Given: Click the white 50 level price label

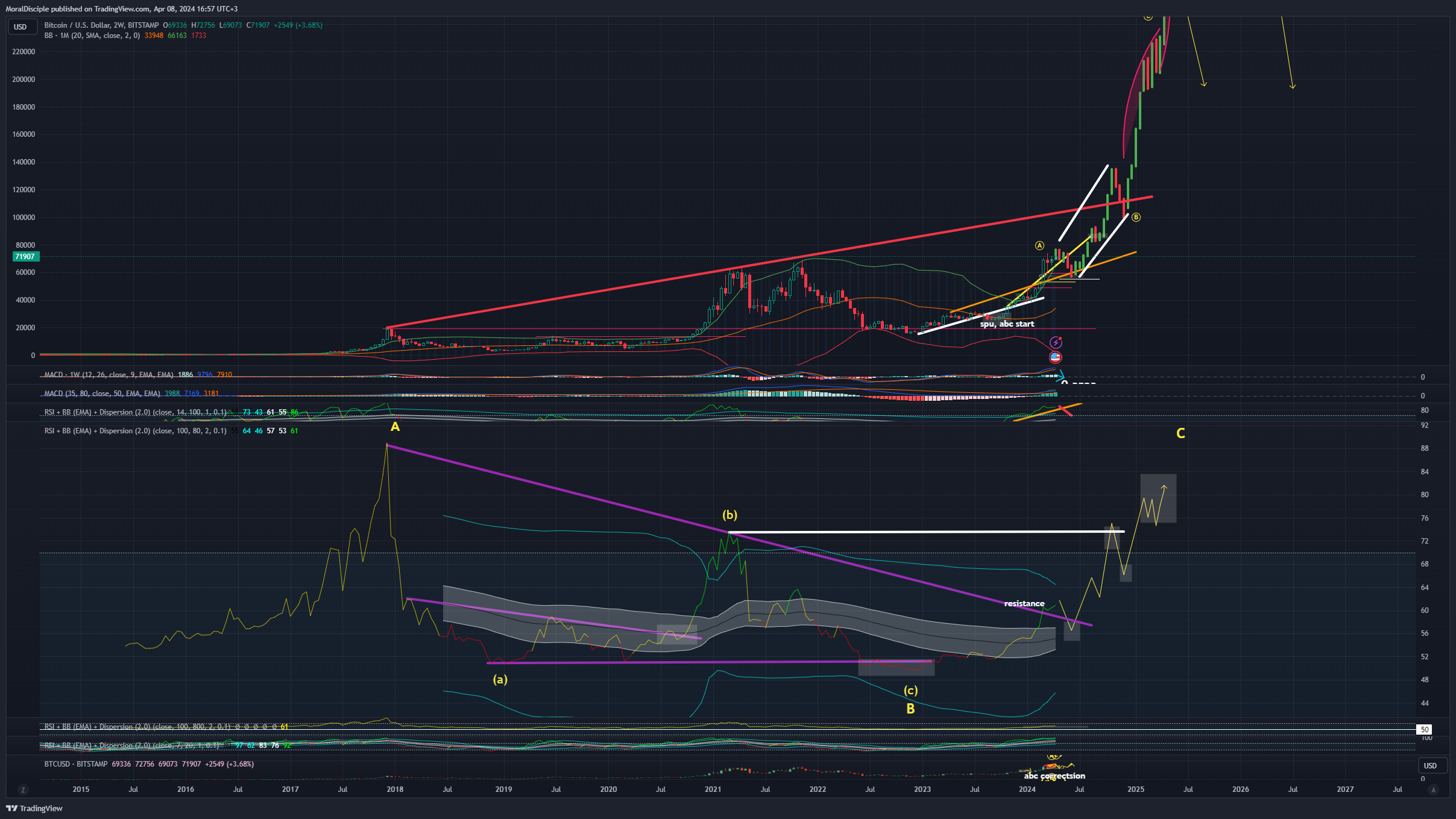Looking at the screenshot, I should tap(1425, 729).
